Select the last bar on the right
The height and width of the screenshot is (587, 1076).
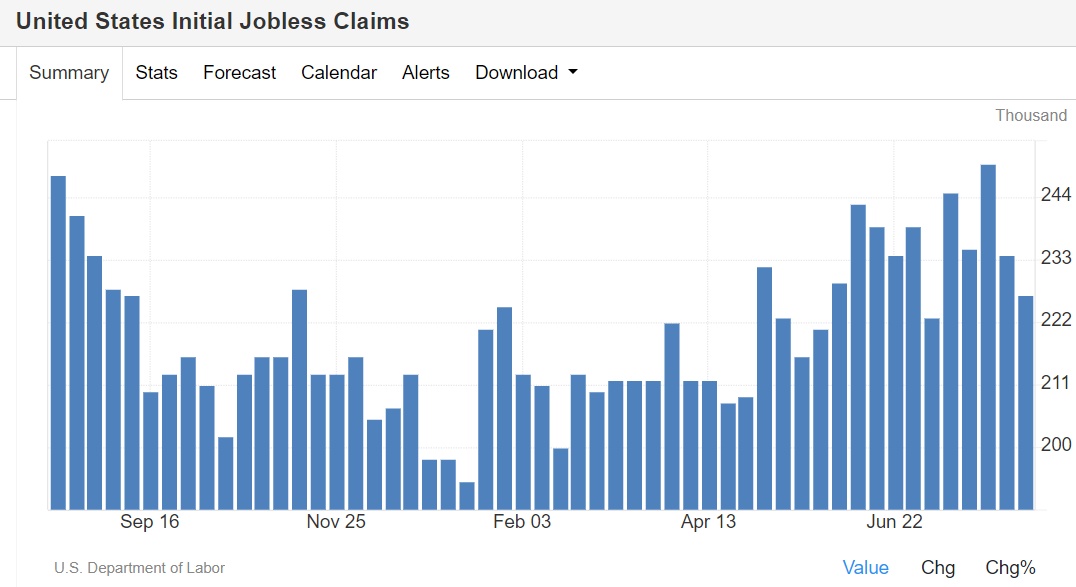[1025, 402]
